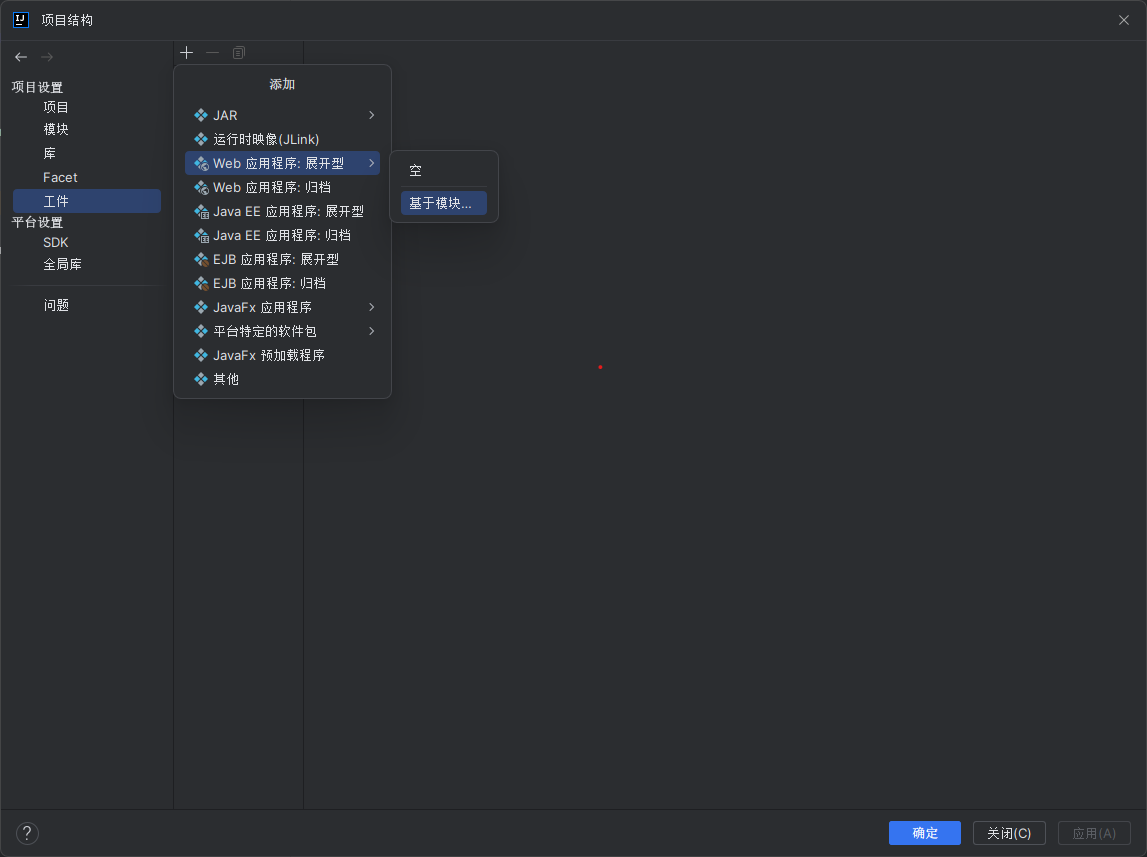Select 工件 in the sidebar
The image size is (1147, 857).
(87, 201)
